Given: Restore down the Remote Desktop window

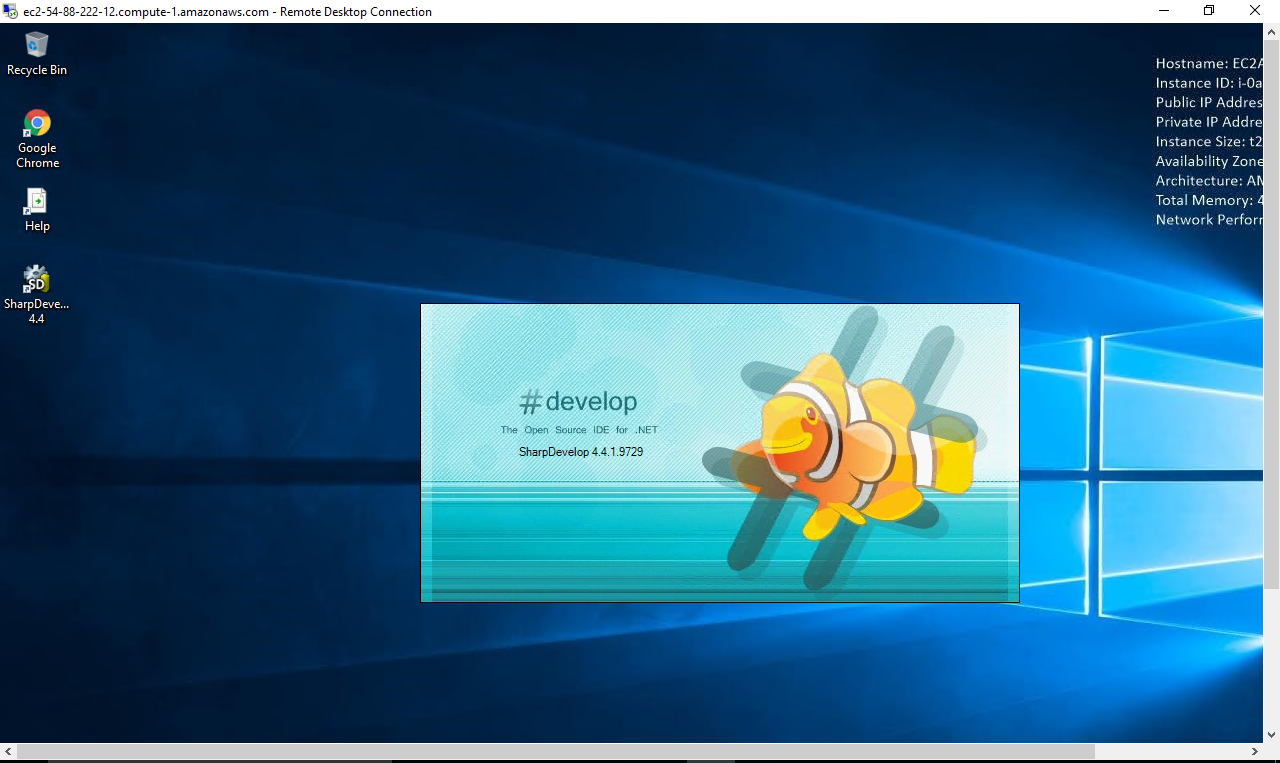Looking at the screenshot, I should click(x=1209, y=11).
